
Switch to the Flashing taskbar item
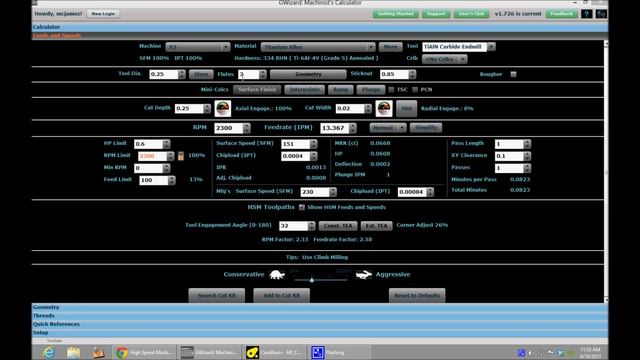click(339, 352)
